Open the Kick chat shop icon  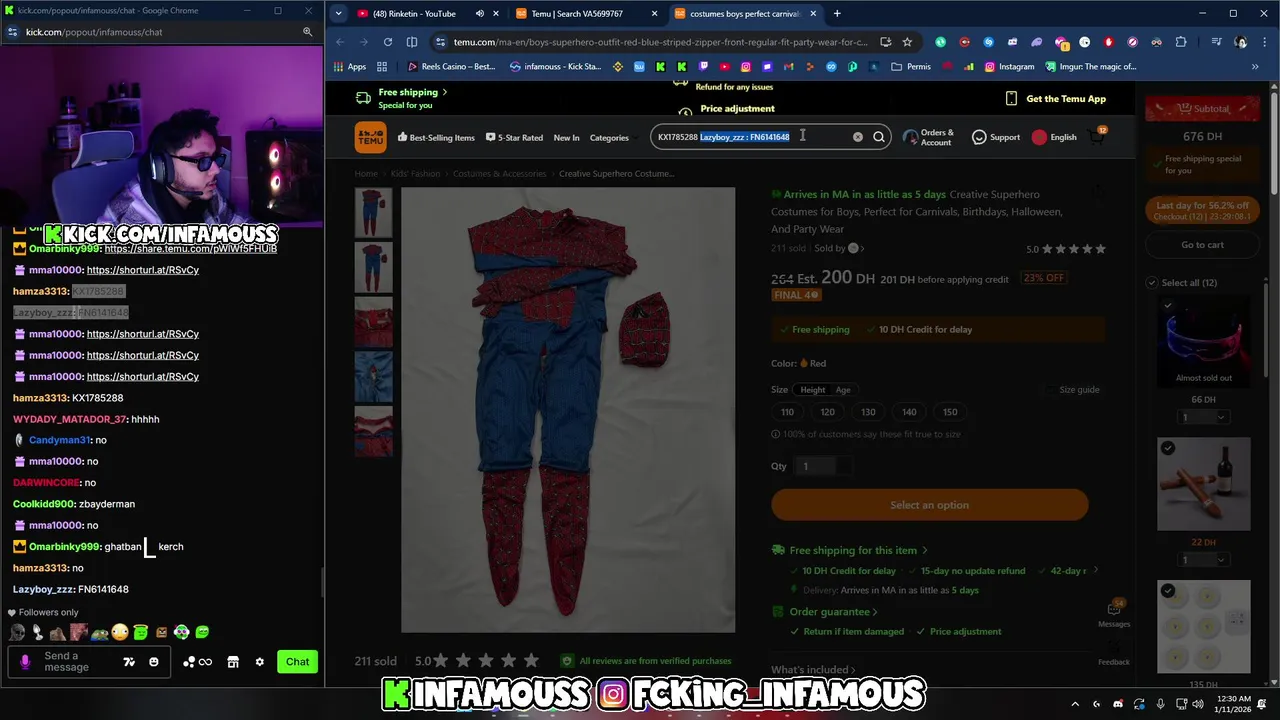[x=233, y=662]
